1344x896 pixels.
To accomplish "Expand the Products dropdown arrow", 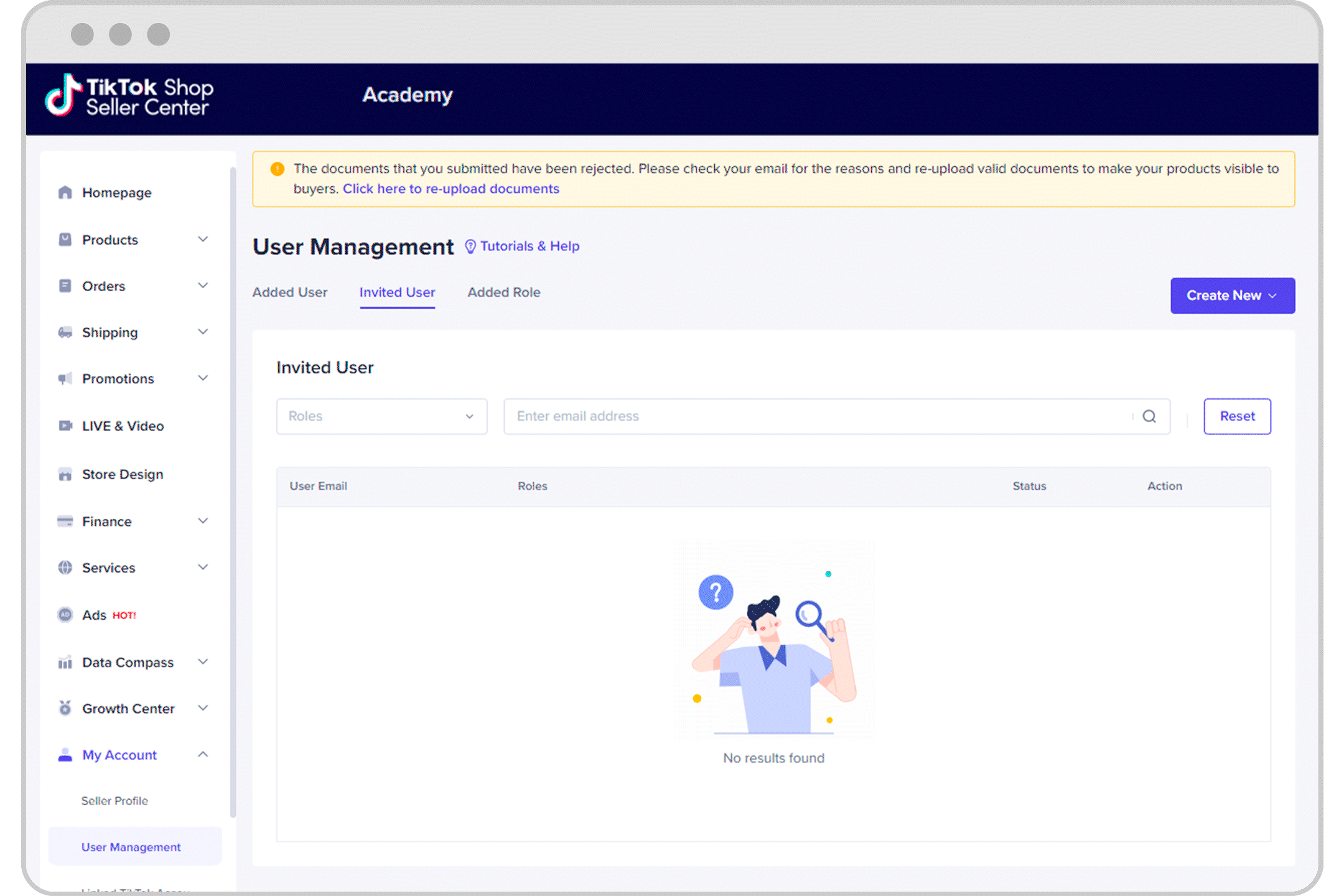I will (x=205, y=239).
